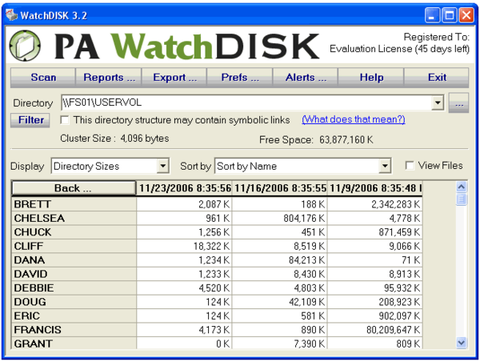This screenshot has height=362, width=480.
Task: Toggle the View Files checkbox
Action: pos(409,166)
